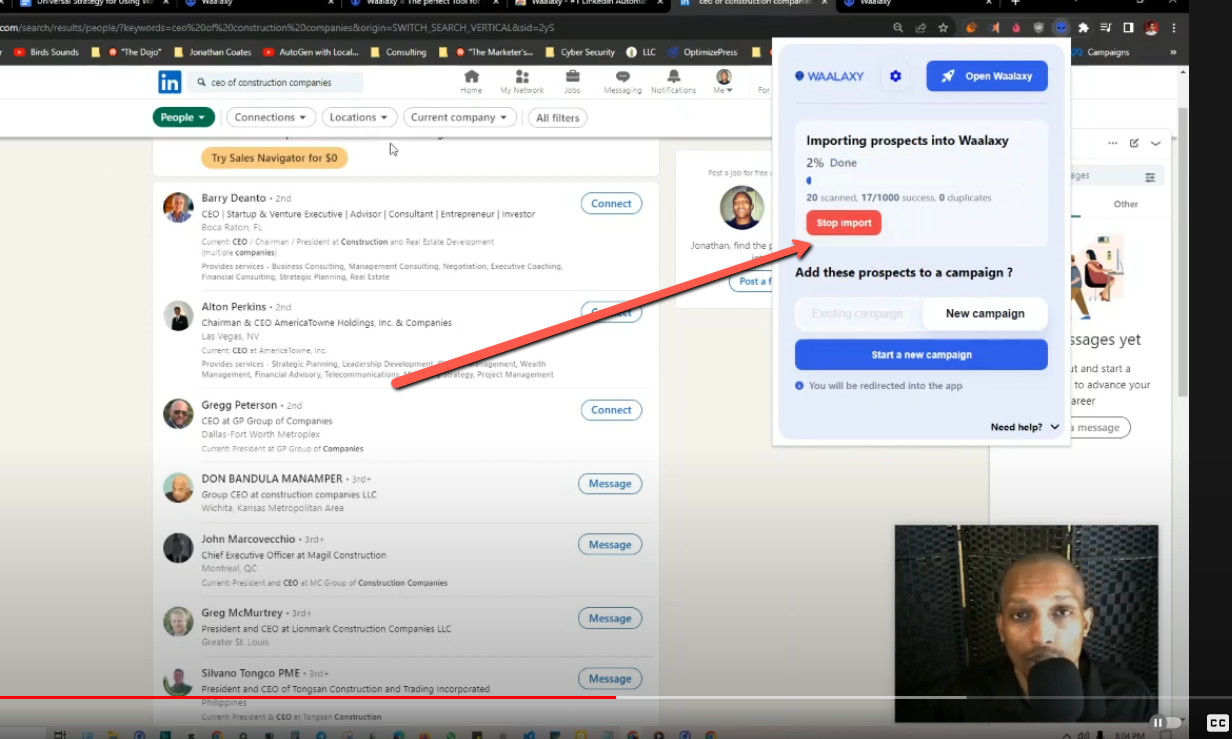Open LinkedIn Messaging
Image resolution: width=1232 pixels, height=739 pixels.
(x=622, y=82)
